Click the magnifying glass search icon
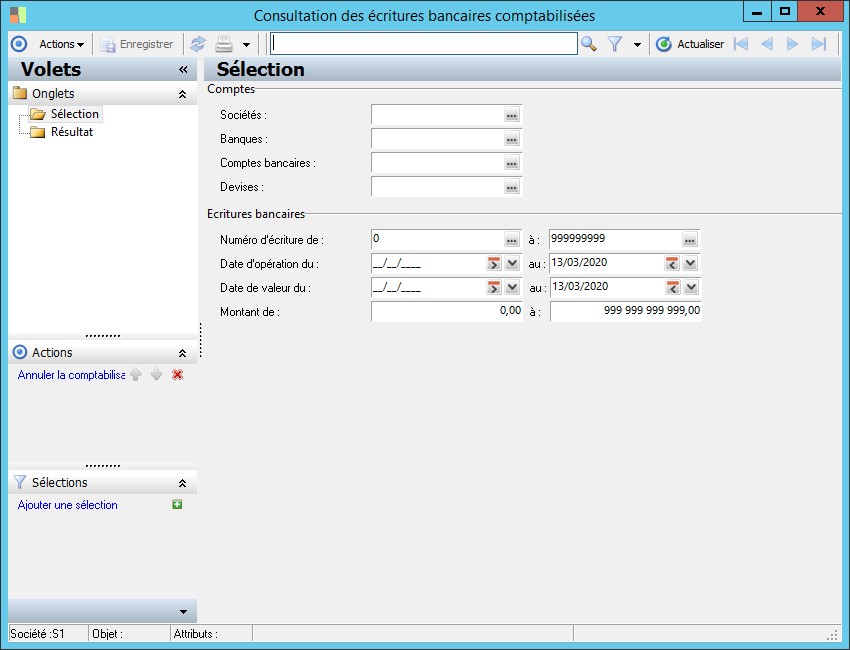The image size is (850, 650). pos(589,44)
